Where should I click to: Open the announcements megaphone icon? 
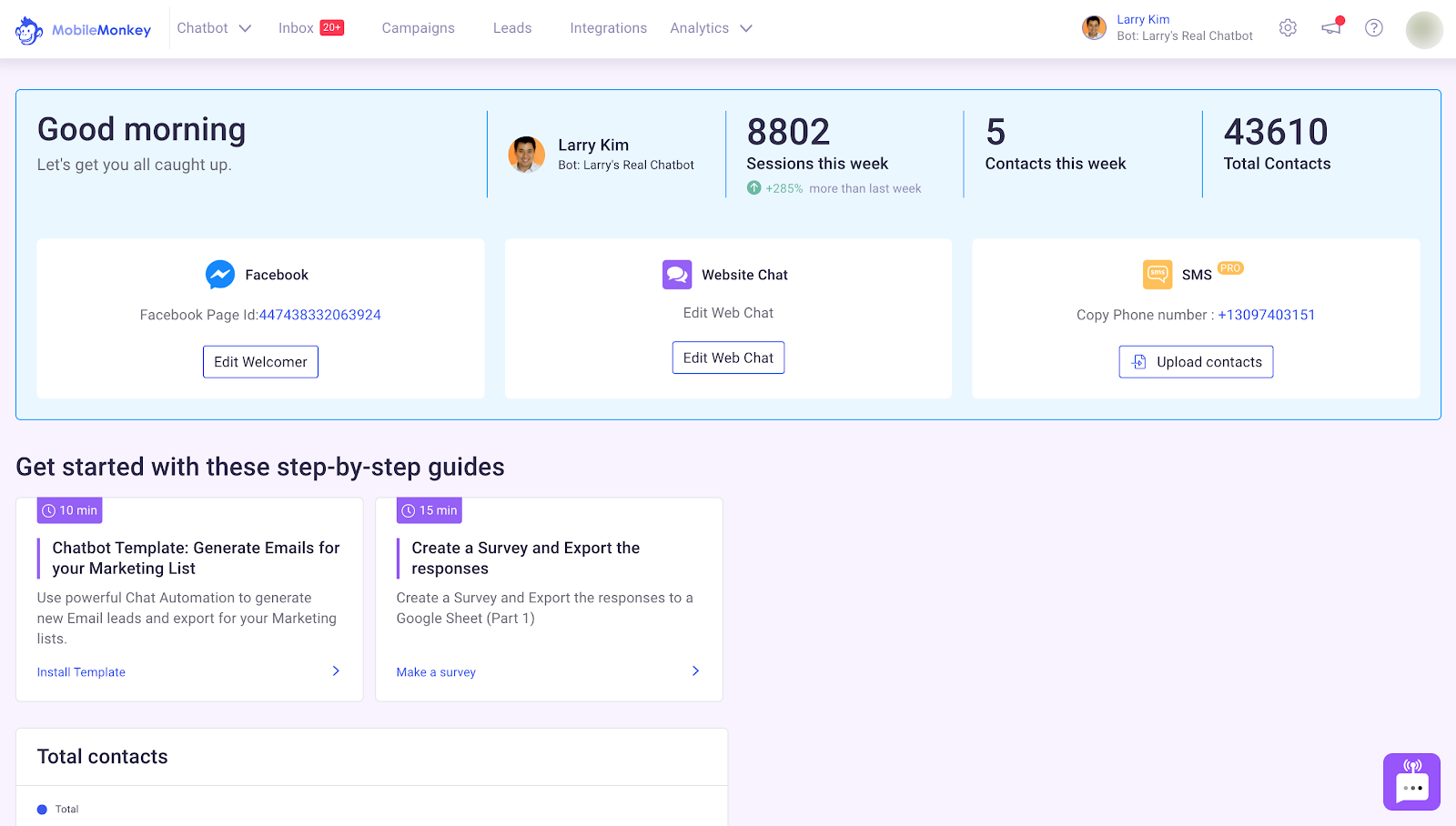(x=1332, y=26)
